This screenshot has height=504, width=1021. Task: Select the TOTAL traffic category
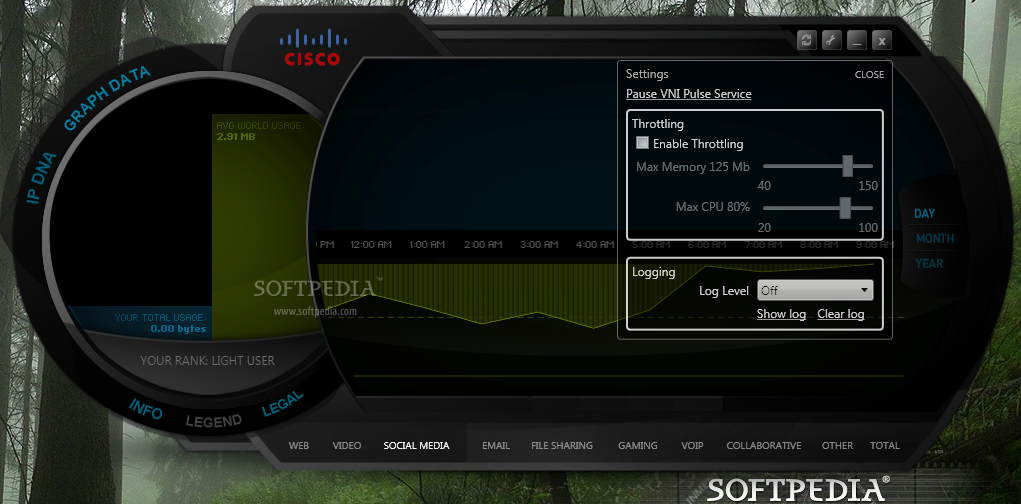click(x=885, y=445)
